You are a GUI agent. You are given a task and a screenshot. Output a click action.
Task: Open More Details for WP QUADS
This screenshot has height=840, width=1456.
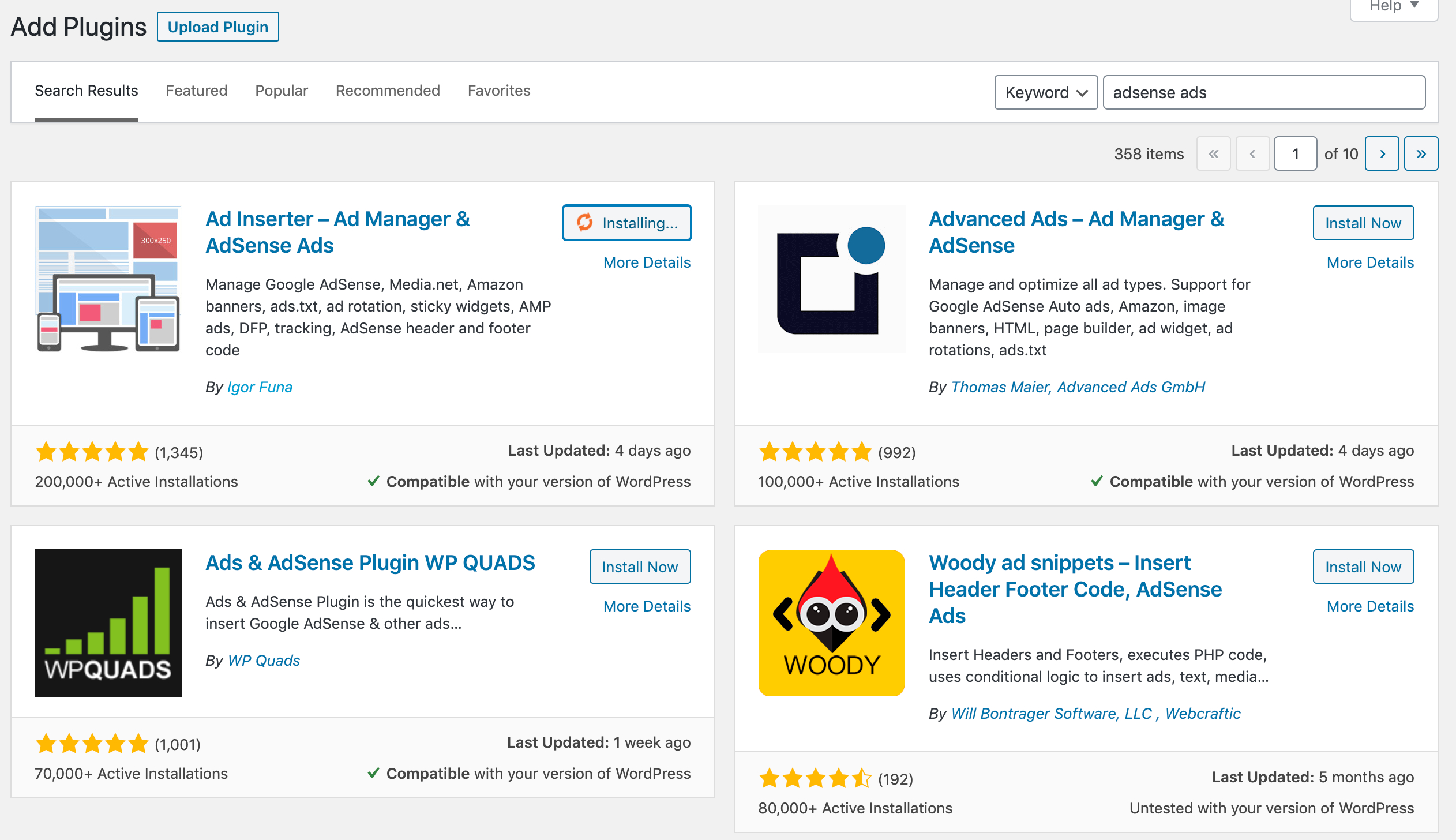click(647, 606)
